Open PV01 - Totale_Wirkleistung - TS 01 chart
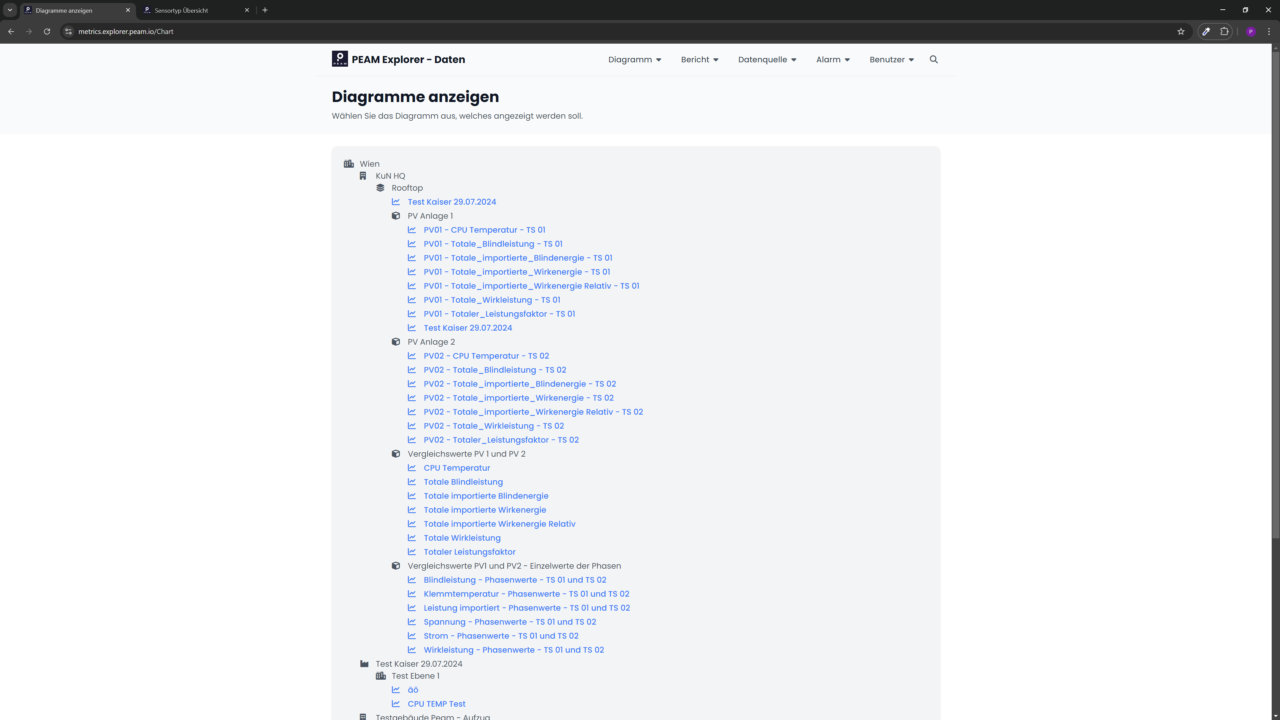The height and width of the screenshot is (720, 1280). pos(491,300)
